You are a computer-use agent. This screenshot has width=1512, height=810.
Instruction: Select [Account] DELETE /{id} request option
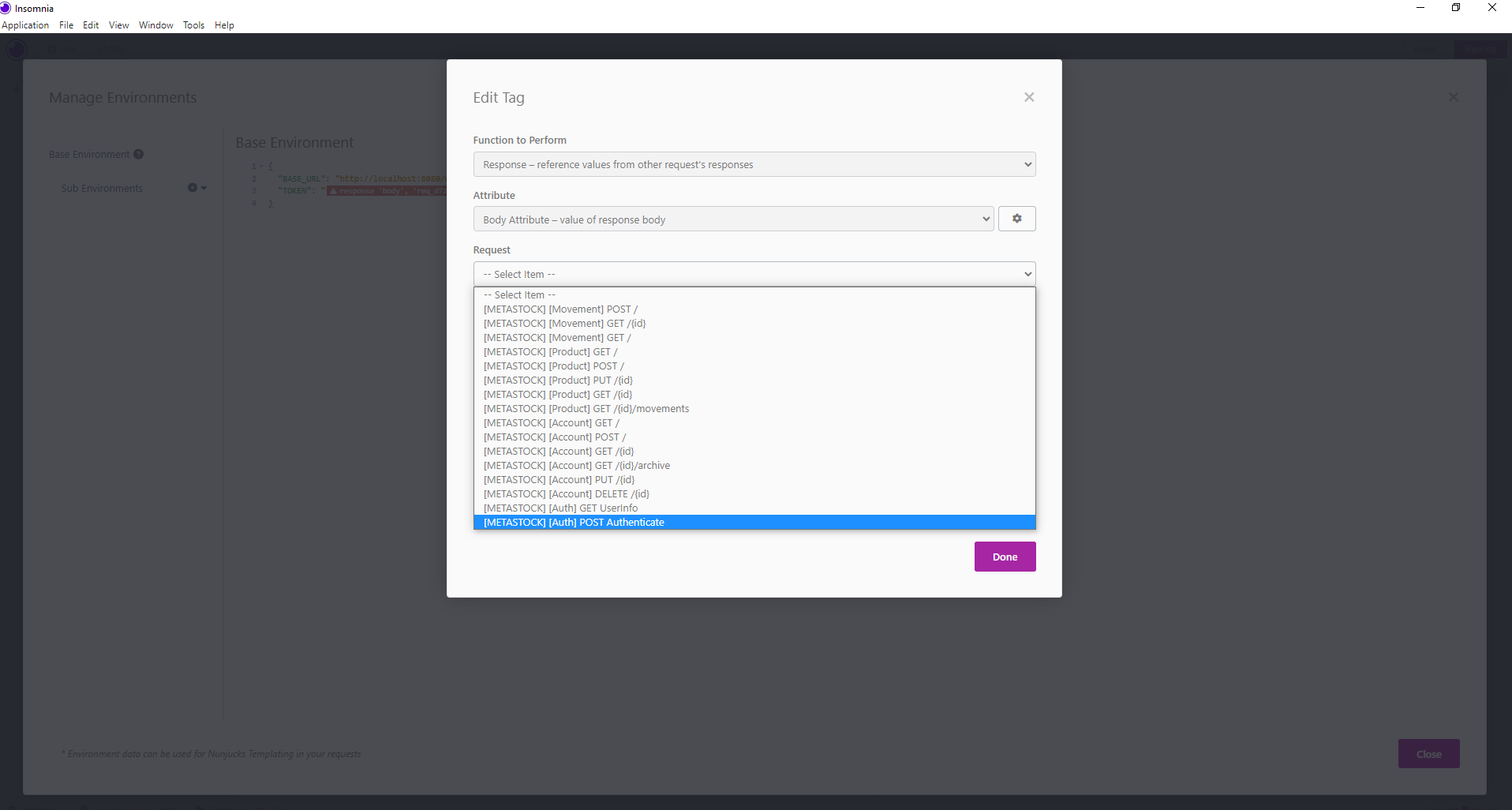pyautogui.click(x=754, y=494)
